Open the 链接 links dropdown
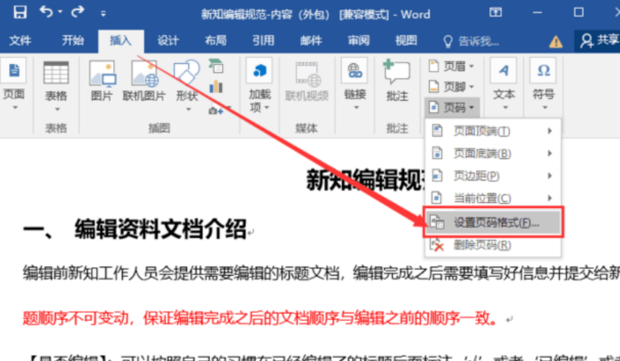Viewport: 620px width, 361px height. 355,84
